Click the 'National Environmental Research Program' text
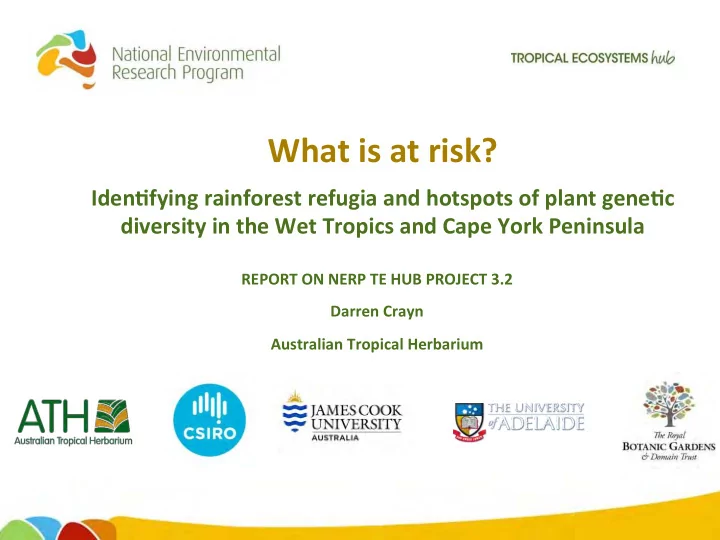The image size is (720, 540). [x=196, y=63]
